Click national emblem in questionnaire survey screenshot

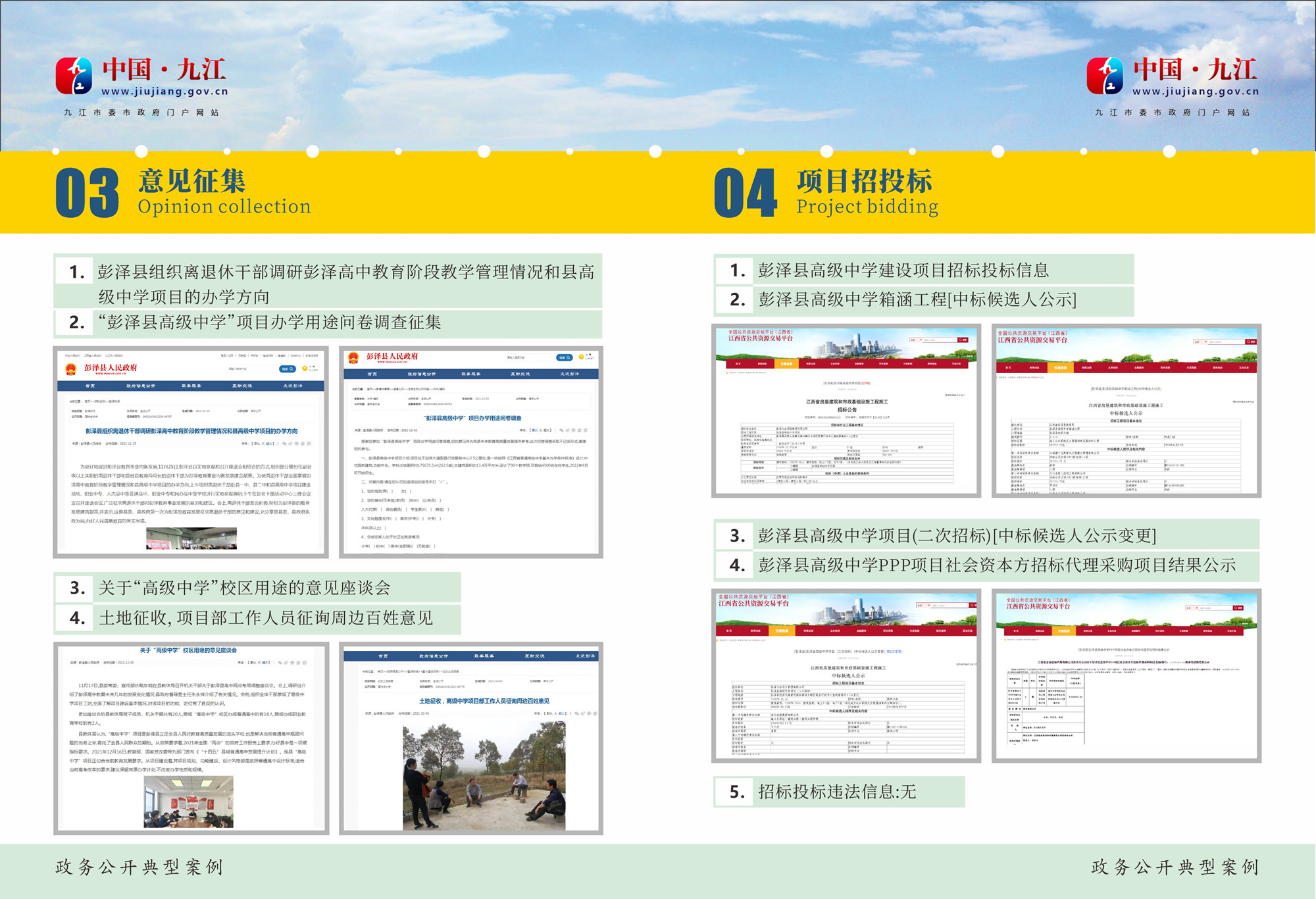point(353,357)
